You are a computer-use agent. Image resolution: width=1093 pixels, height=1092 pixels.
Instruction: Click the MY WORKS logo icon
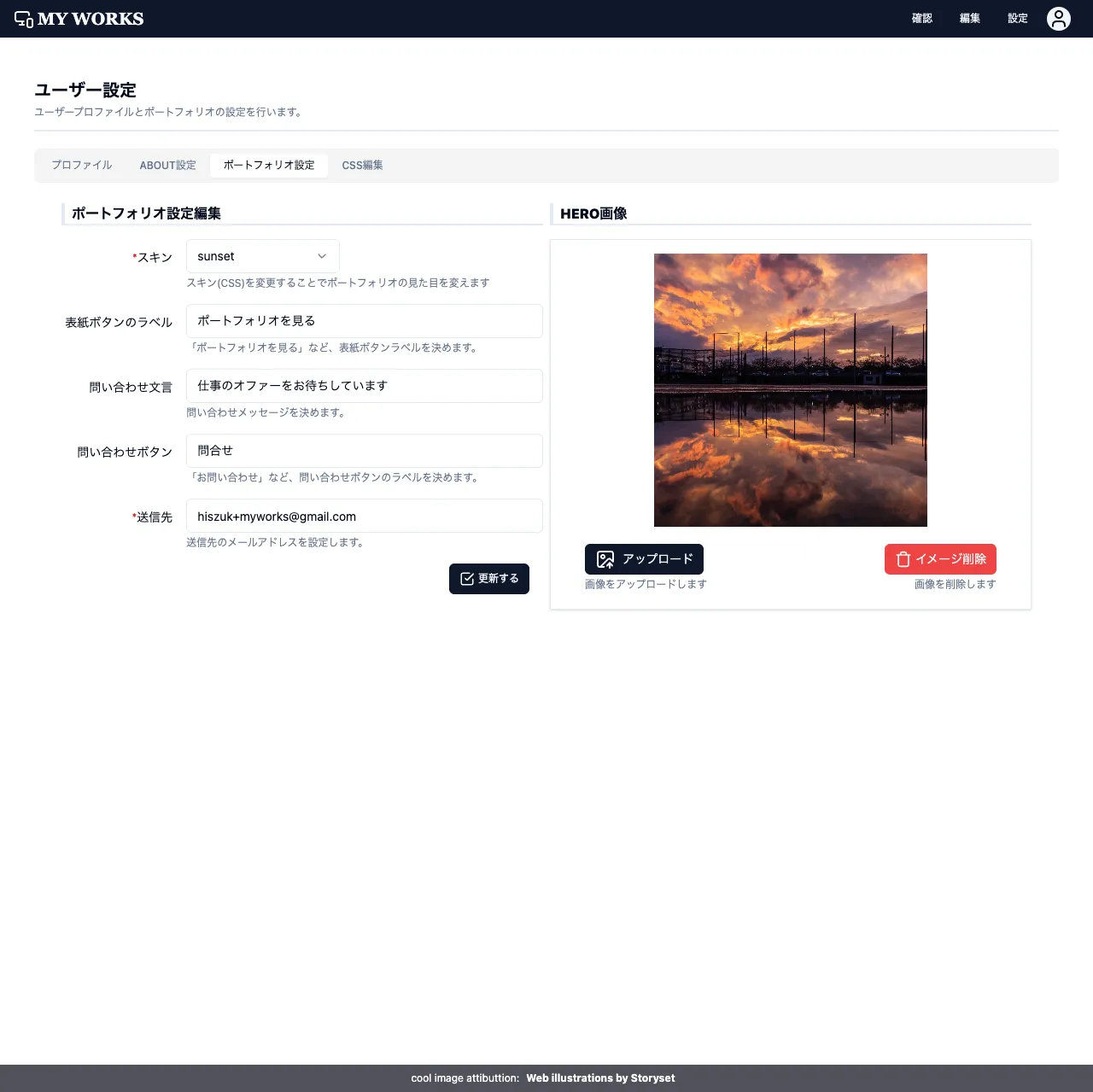click(24, 19)
